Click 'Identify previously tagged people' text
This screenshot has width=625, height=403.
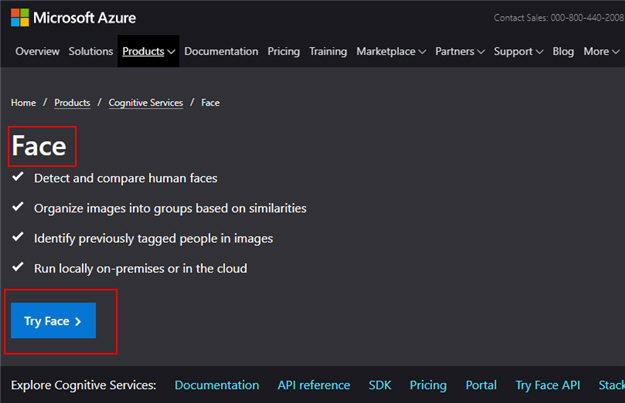(153, 238)
